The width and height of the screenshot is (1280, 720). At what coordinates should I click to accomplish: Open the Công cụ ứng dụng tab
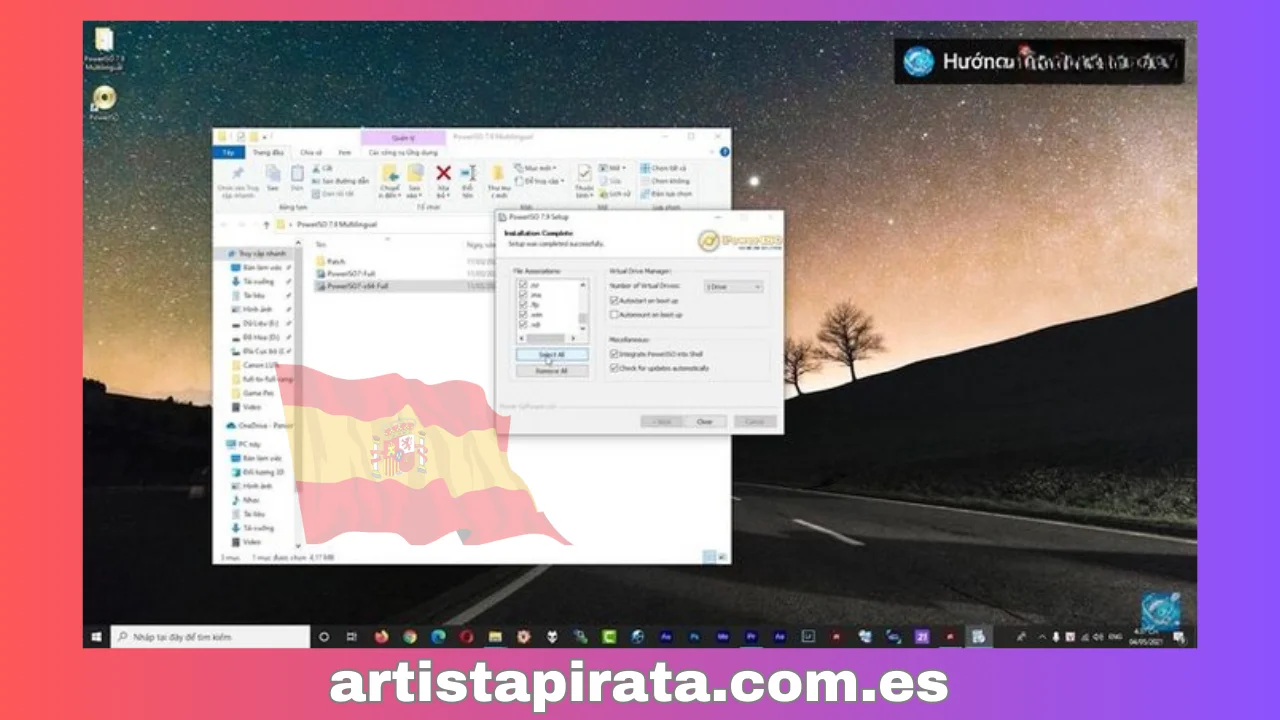403,152
